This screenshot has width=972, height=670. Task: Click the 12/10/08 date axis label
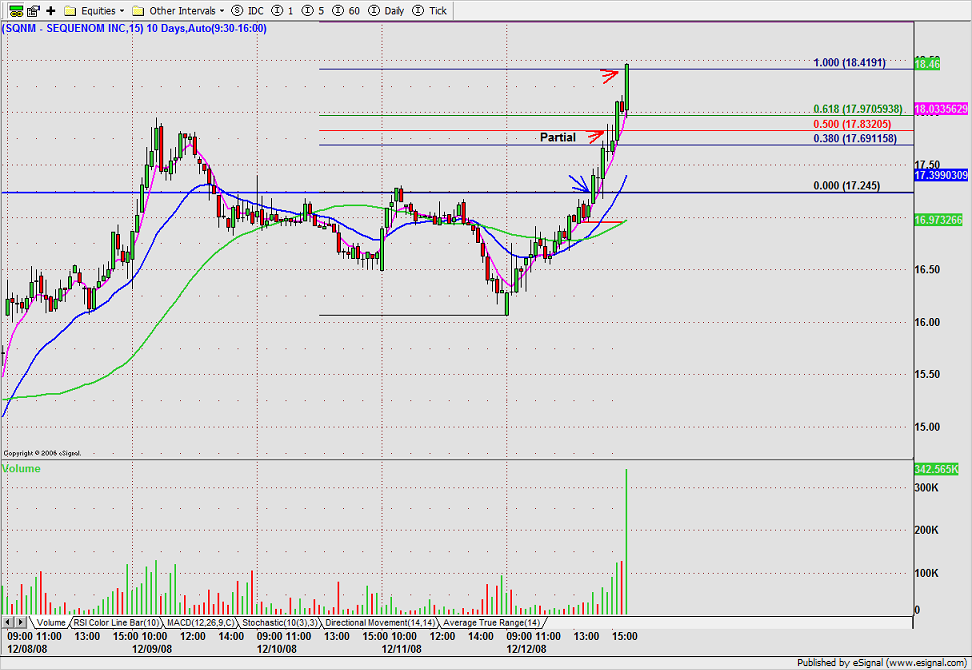coord(276,649)
